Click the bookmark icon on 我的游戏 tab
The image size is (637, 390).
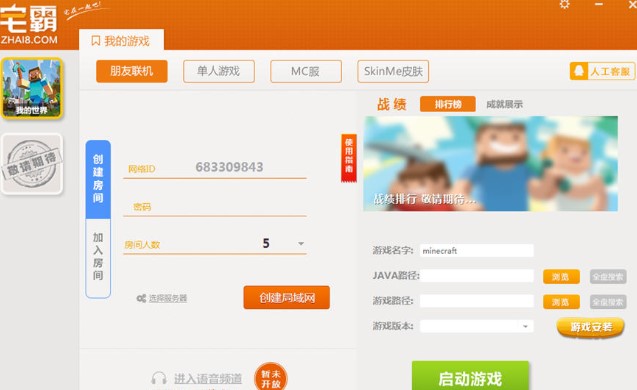coord(95,41)
